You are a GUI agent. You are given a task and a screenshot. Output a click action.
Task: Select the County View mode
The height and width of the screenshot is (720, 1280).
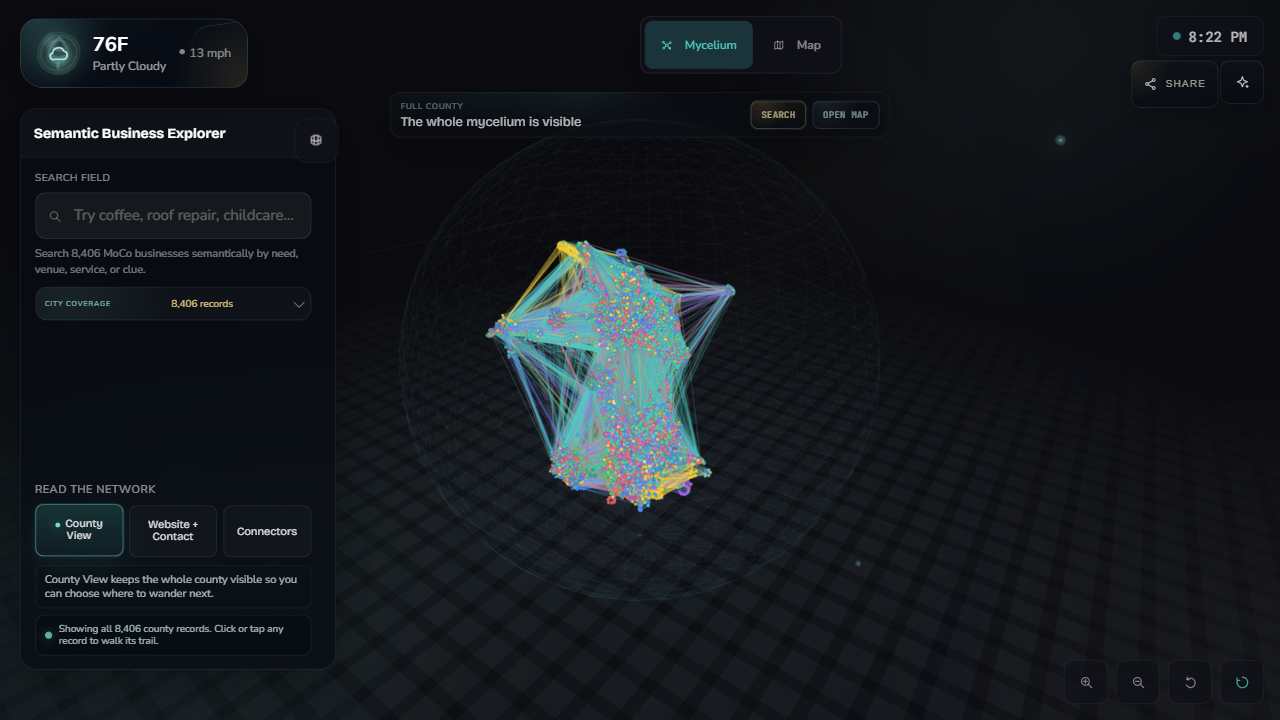pyautogui.click(x=79, y=530)
